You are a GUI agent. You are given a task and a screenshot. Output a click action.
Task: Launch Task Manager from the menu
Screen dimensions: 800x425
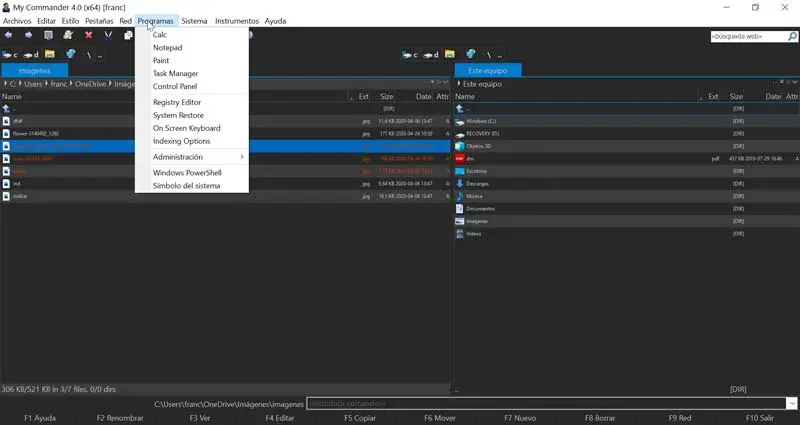[192, 73]
